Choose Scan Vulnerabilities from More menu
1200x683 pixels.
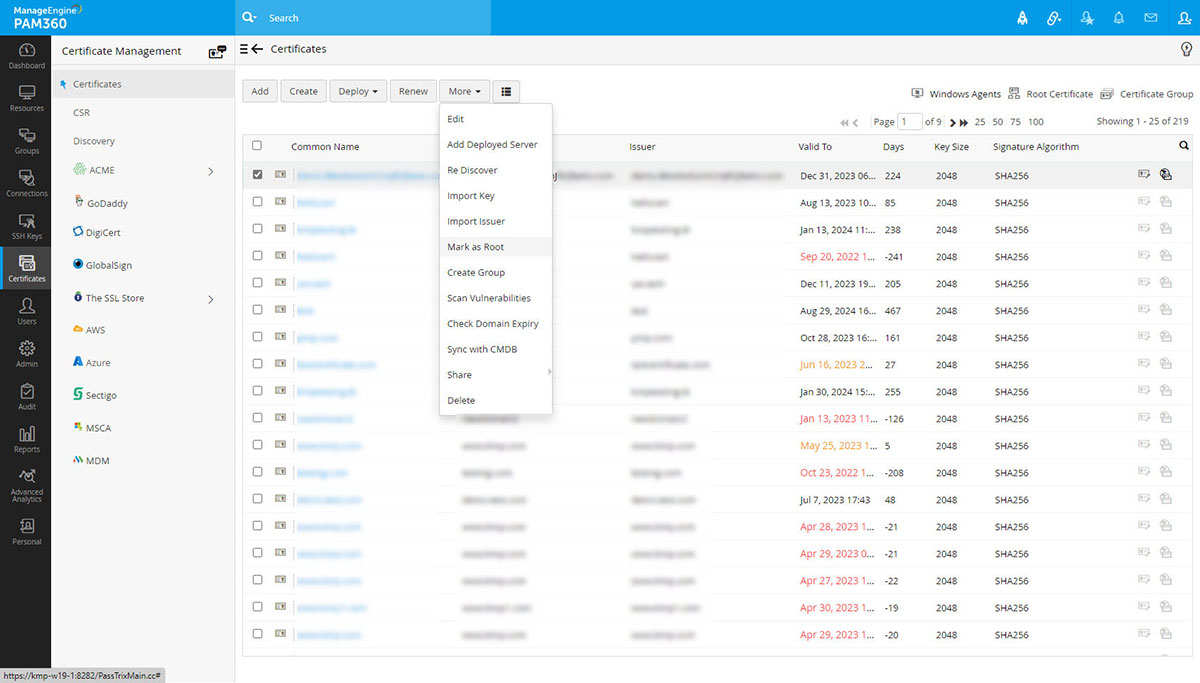(489, 298)
